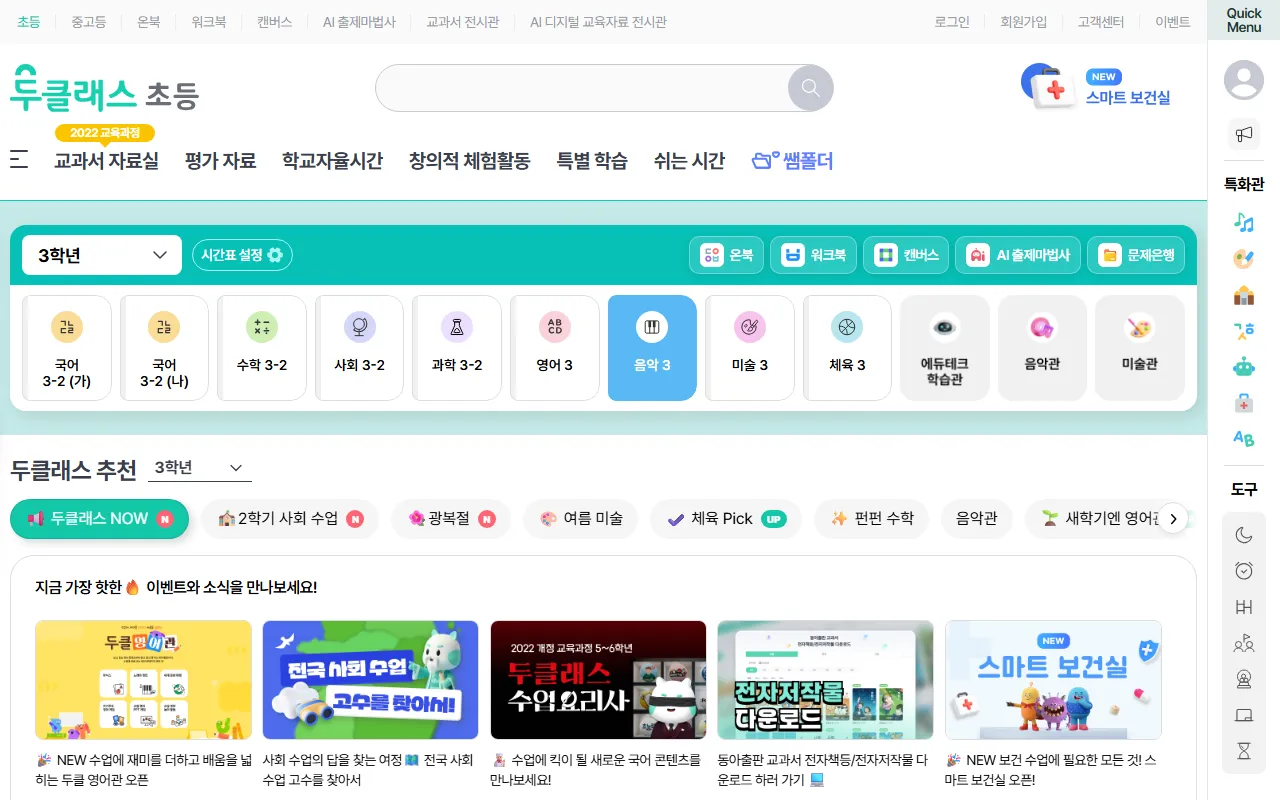Select the 국어 3-2 (나) subject card
Viewport: 1280px width, 800px height.
pos(164,348)
